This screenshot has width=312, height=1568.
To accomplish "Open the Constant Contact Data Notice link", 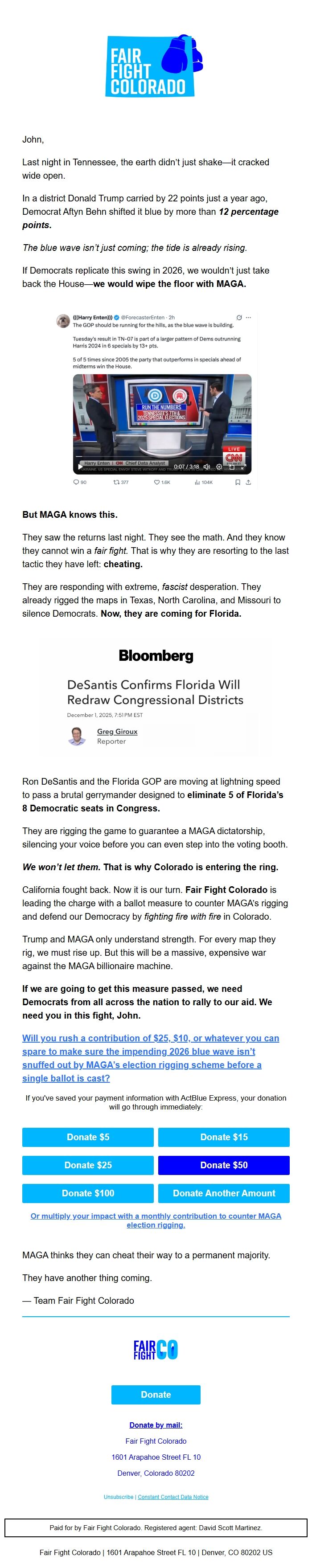I will coord(173,1497).
